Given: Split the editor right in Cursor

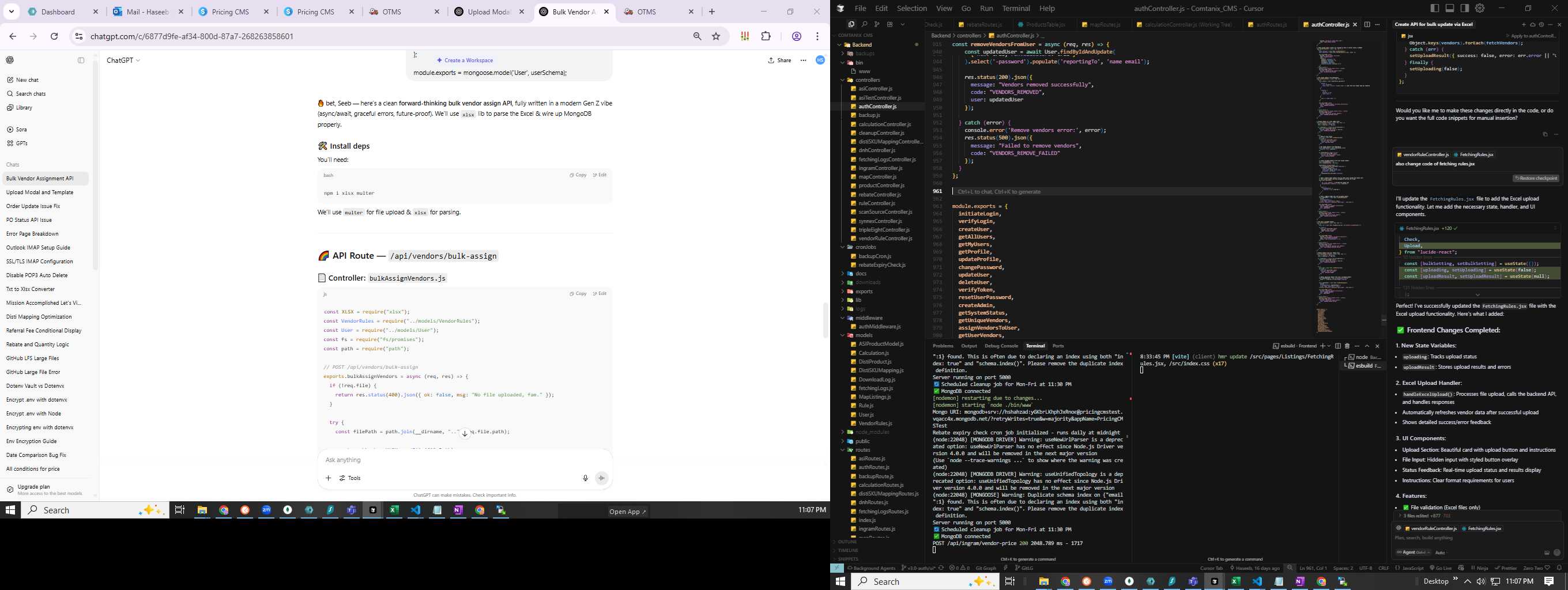Looking at the screenshot, I should pyautogui.click(x=1367, y=24).
